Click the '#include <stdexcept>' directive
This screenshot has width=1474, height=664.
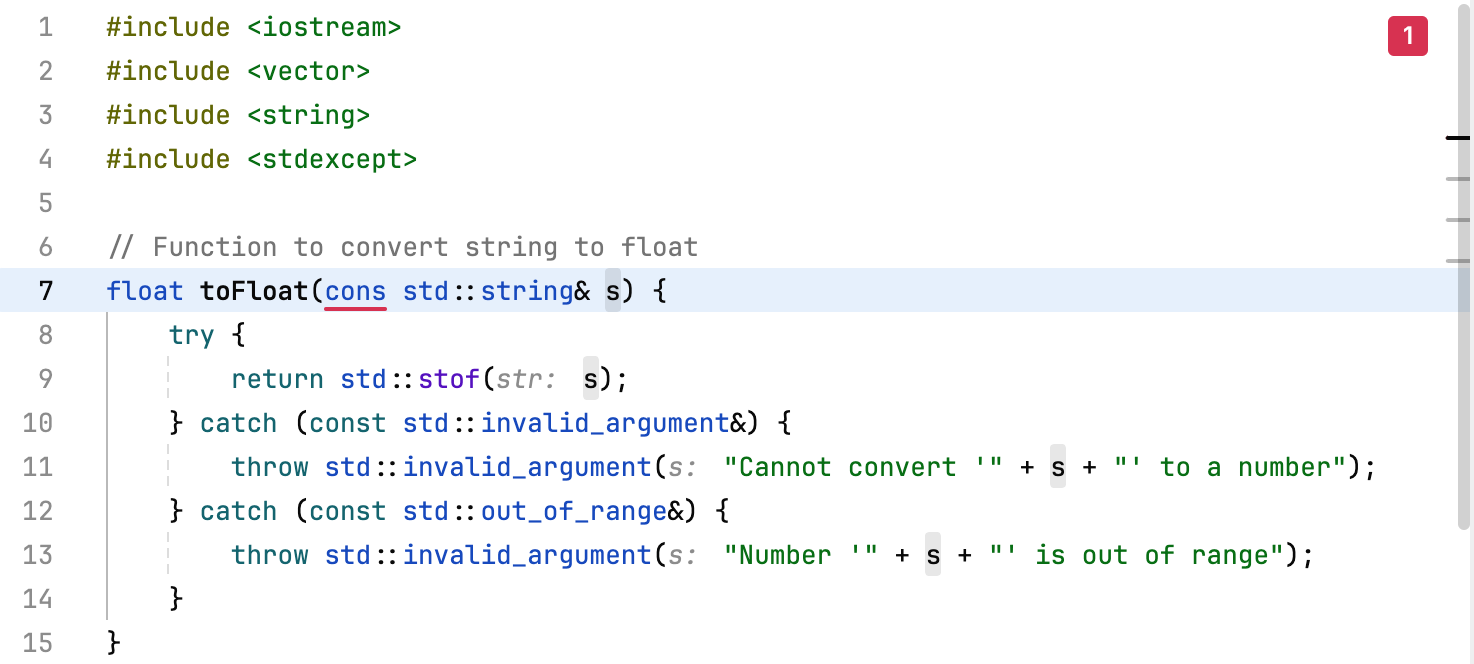(261, 159)
